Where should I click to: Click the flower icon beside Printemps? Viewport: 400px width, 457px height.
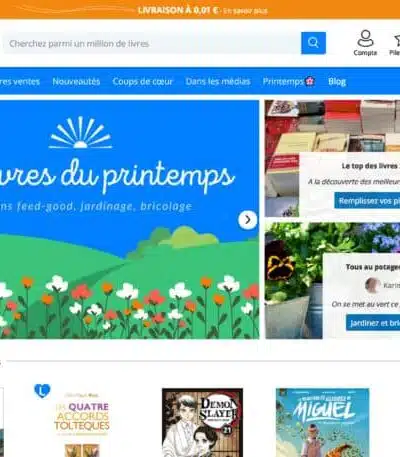point(310,81)
